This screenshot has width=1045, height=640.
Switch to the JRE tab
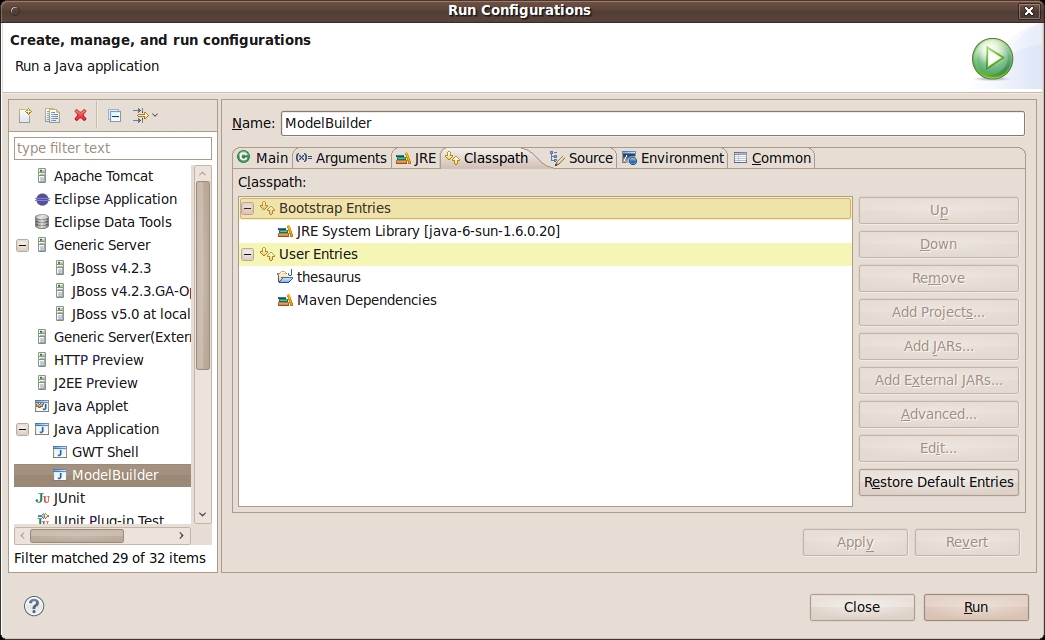[416, 158]
